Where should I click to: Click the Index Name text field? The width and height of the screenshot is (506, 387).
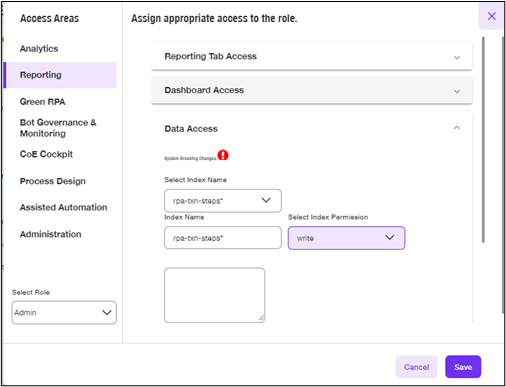[x=223, y=238]
